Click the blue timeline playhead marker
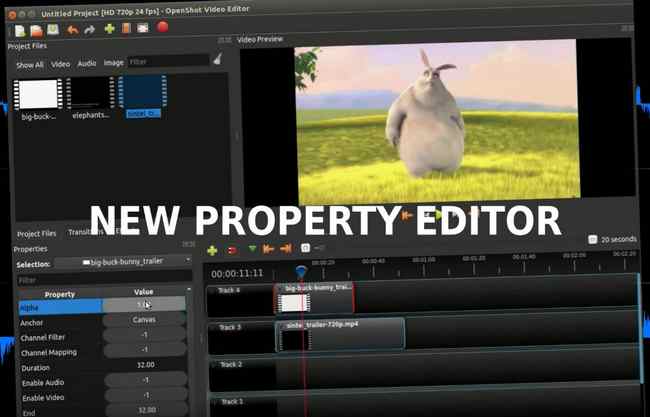Screen dimensions: 650x417 [301, 272]
